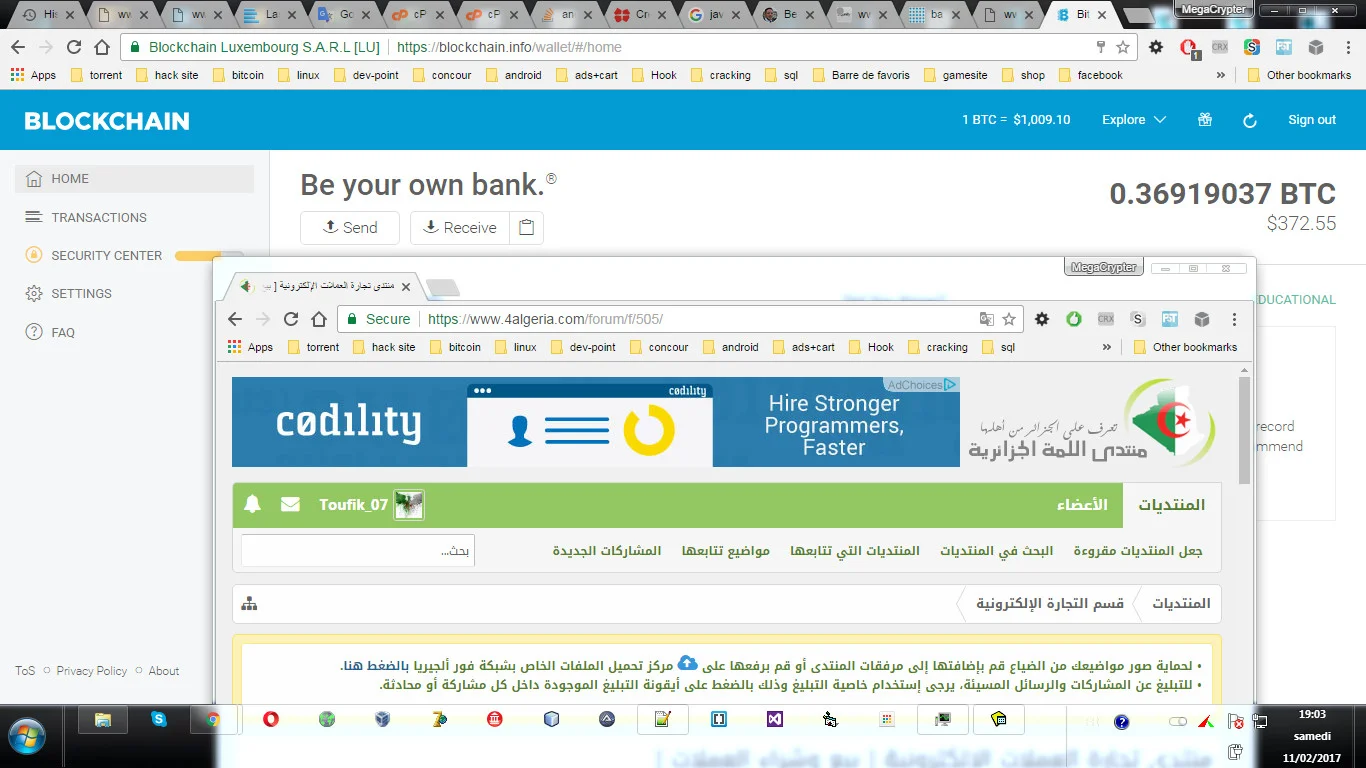Image resolution: width=1366 pixels, height=768 pixels.
Task: Click the notification bell in forum bar
Action: click(252, 505)
